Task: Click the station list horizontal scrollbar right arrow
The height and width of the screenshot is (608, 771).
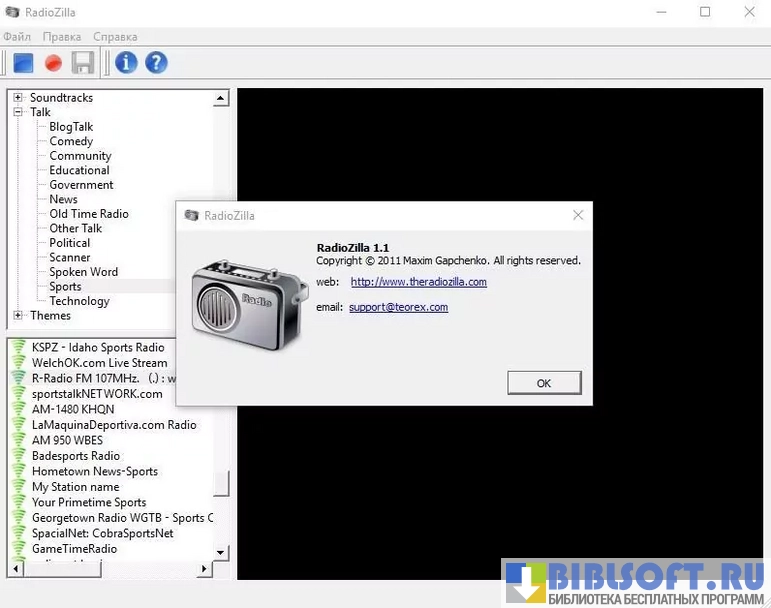Action: (x=205, y=569)
